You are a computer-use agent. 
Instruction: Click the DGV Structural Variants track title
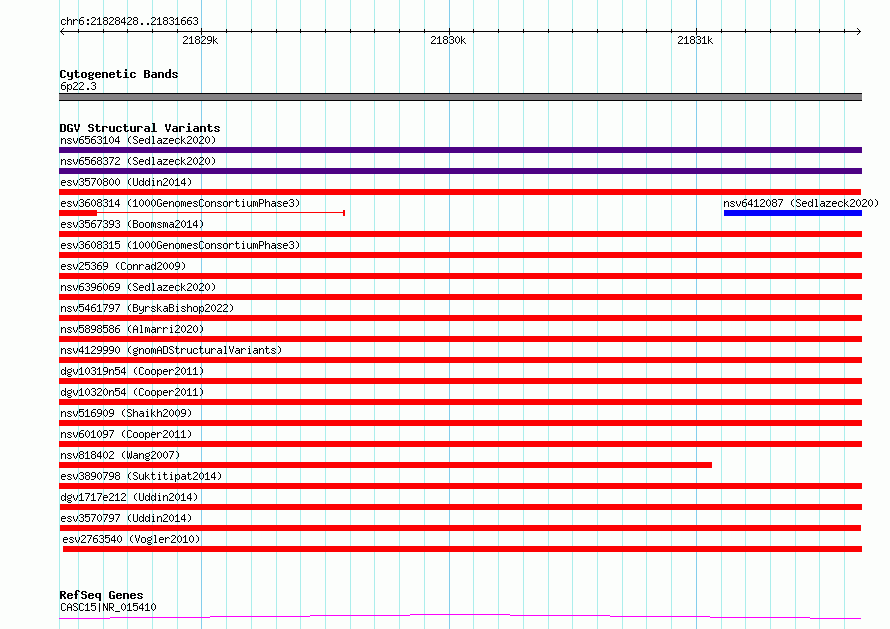click(140, 128)
